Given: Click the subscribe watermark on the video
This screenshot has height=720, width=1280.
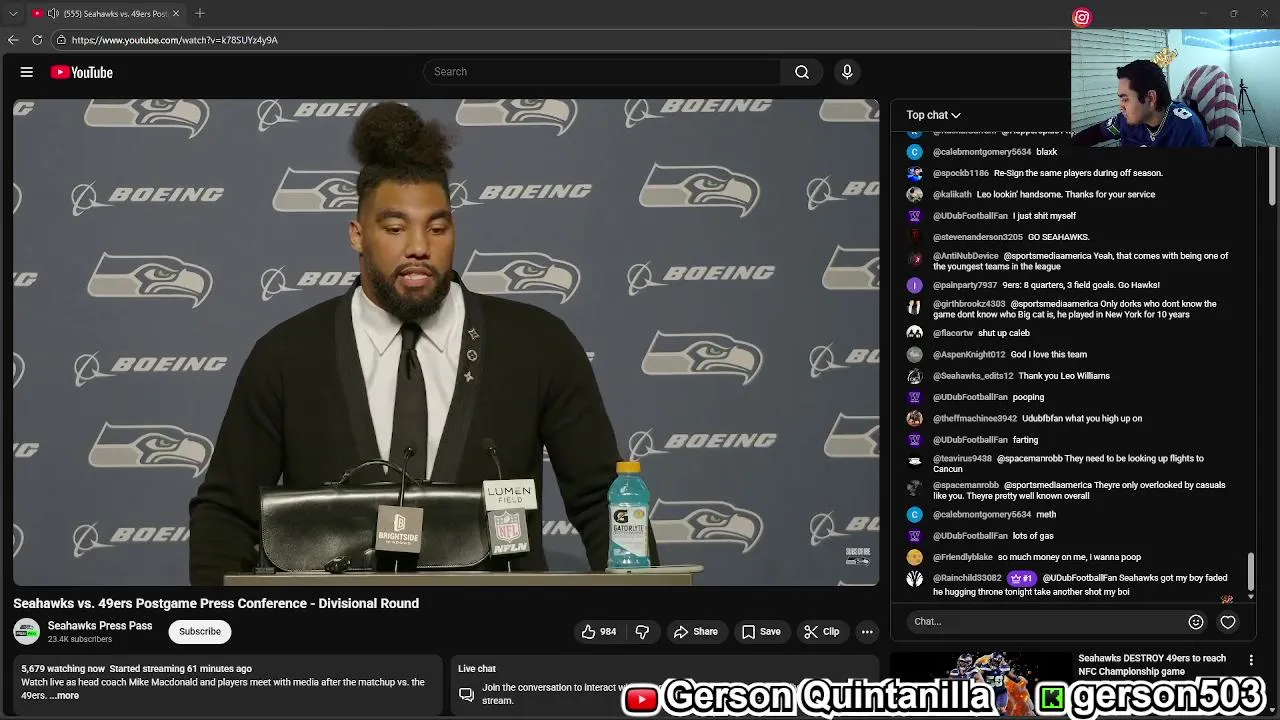Looking at the screenshot, I should 858,557.
